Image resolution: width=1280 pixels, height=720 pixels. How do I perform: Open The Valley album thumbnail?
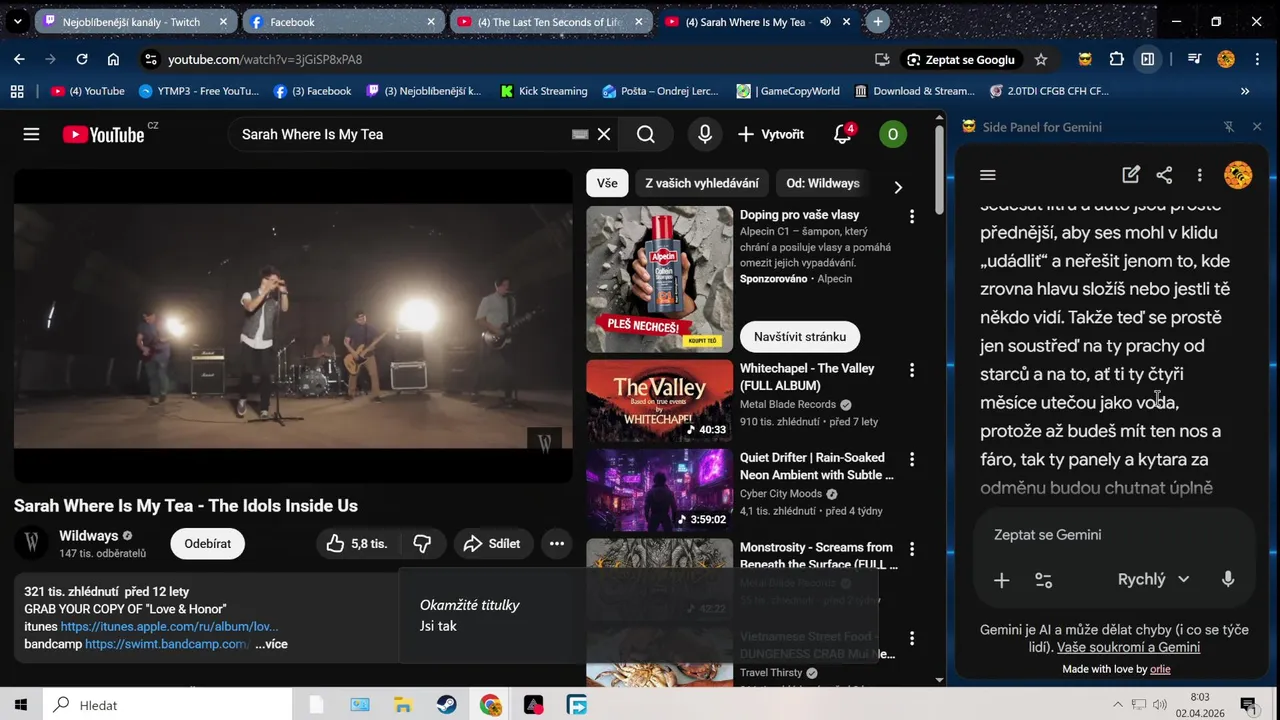pos(659,400)
